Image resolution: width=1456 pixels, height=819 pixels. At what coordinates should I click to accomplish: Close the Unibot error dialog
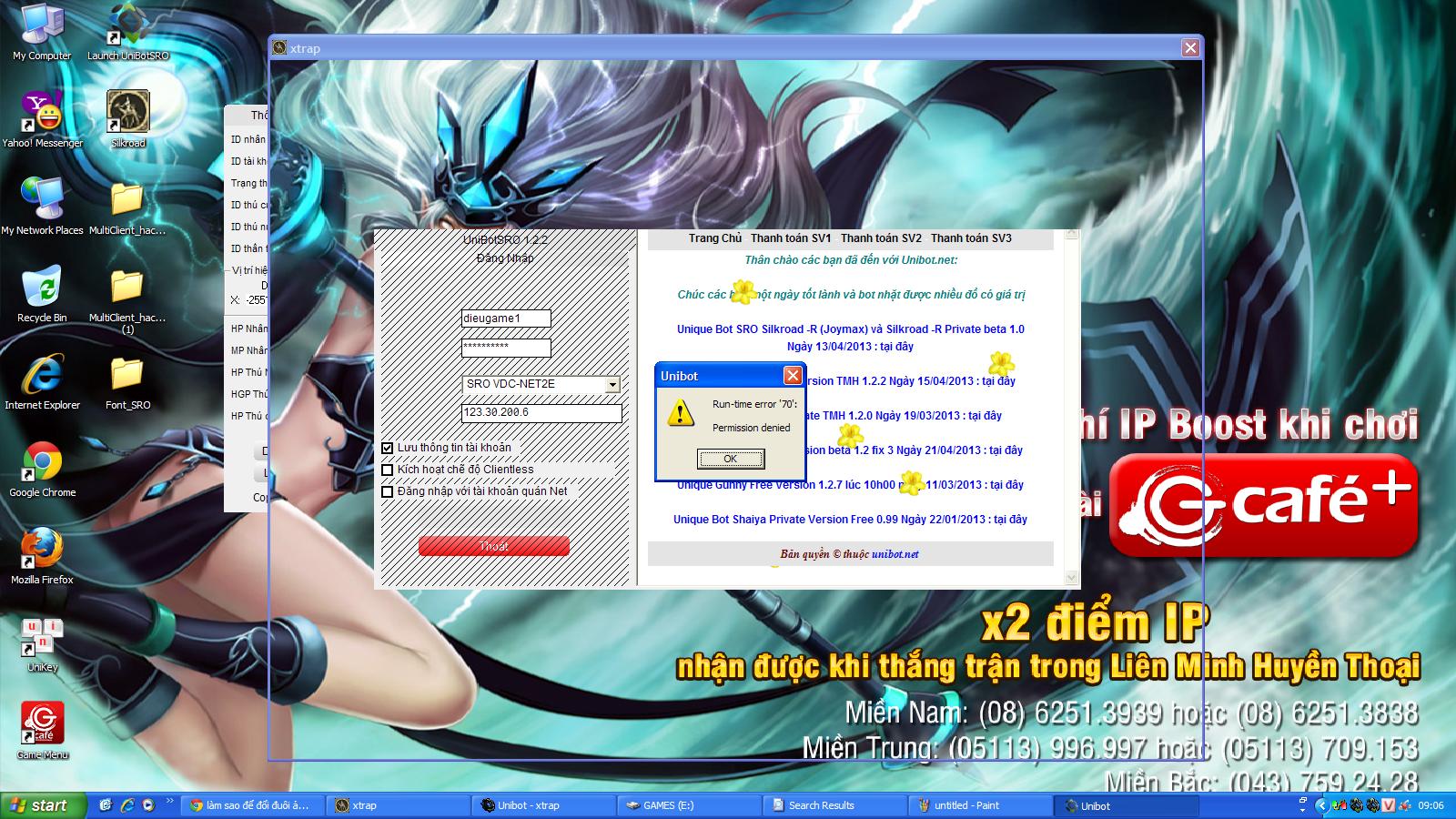pyautogui.click(x=793, y=376)
